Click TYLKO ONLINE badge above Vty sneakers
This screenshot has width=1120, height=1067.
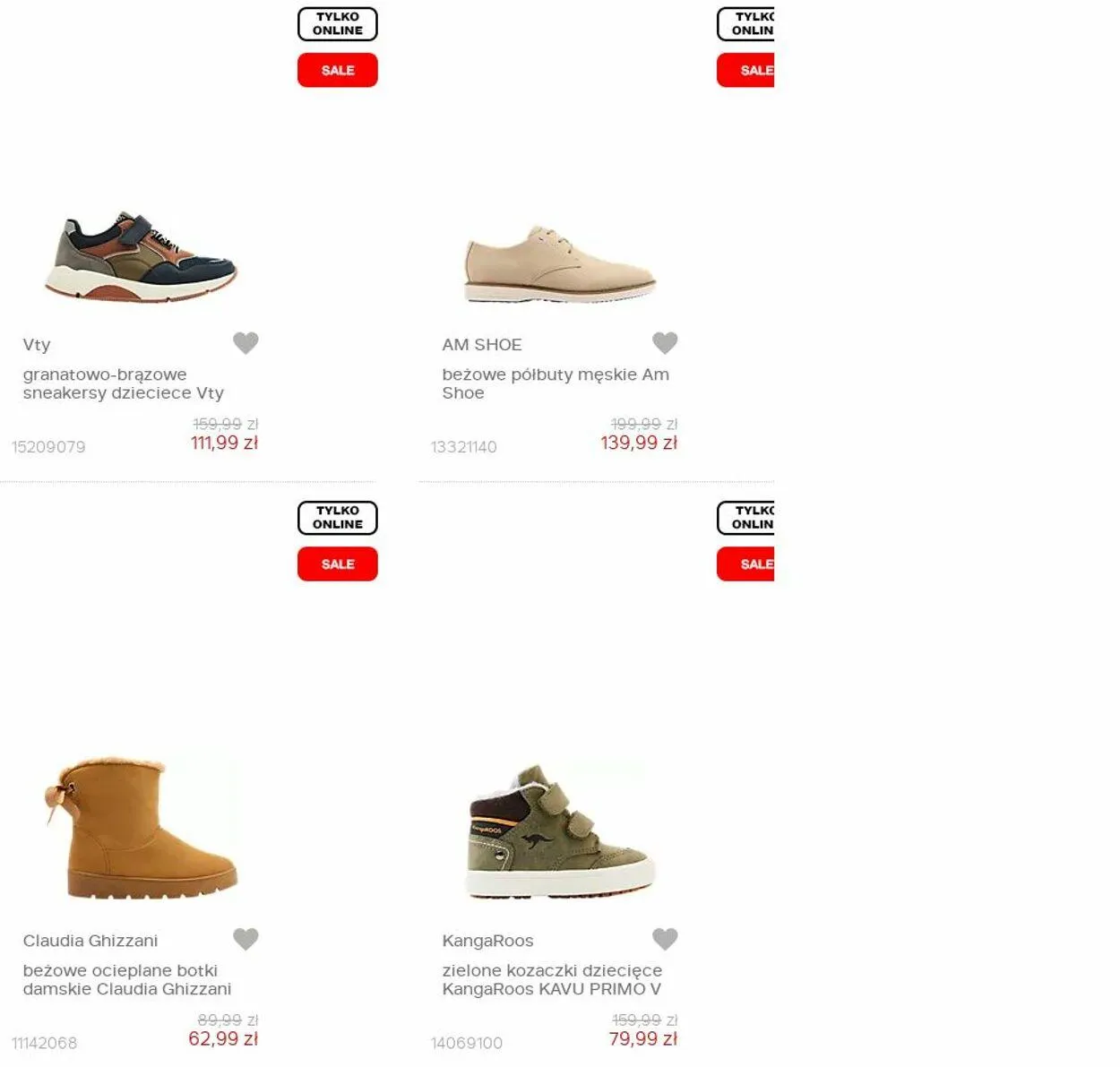[x=338, y=24]
